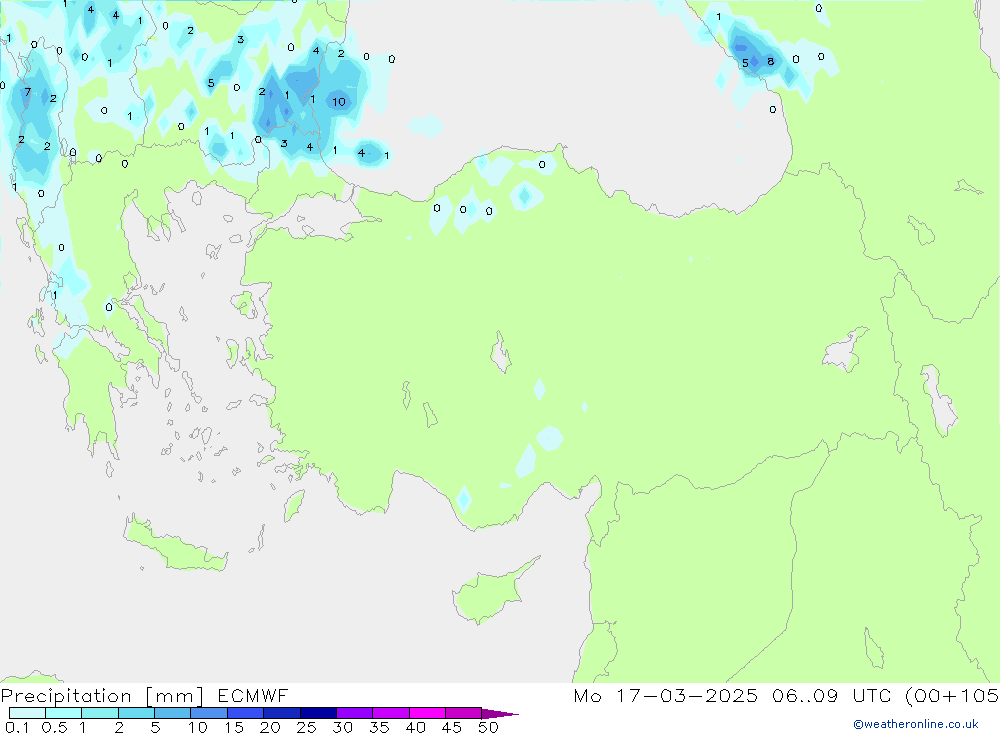Image resolution: width=1000 pixels, height=733 pixels.
Task: Click the legend scale label "35"
Action: [379, 727]
